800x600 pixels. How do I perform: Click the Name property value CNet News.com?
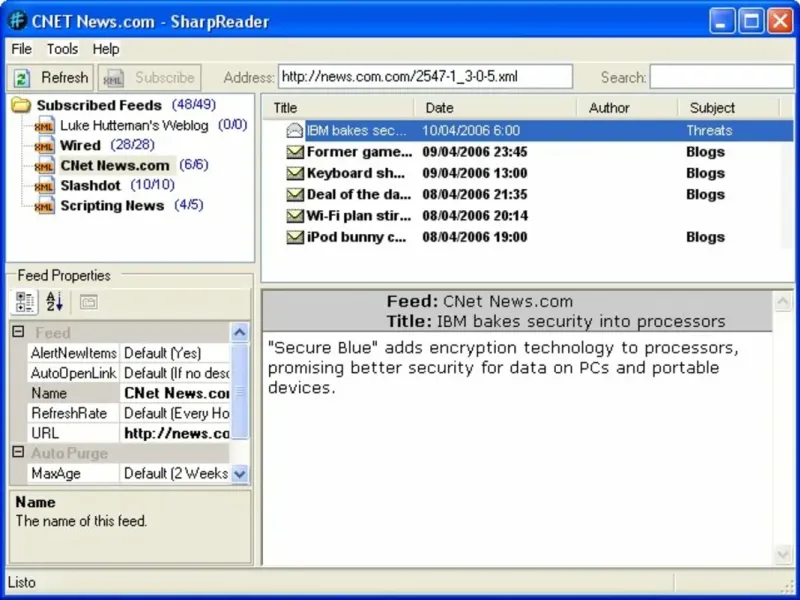click(x=177, y=393)
